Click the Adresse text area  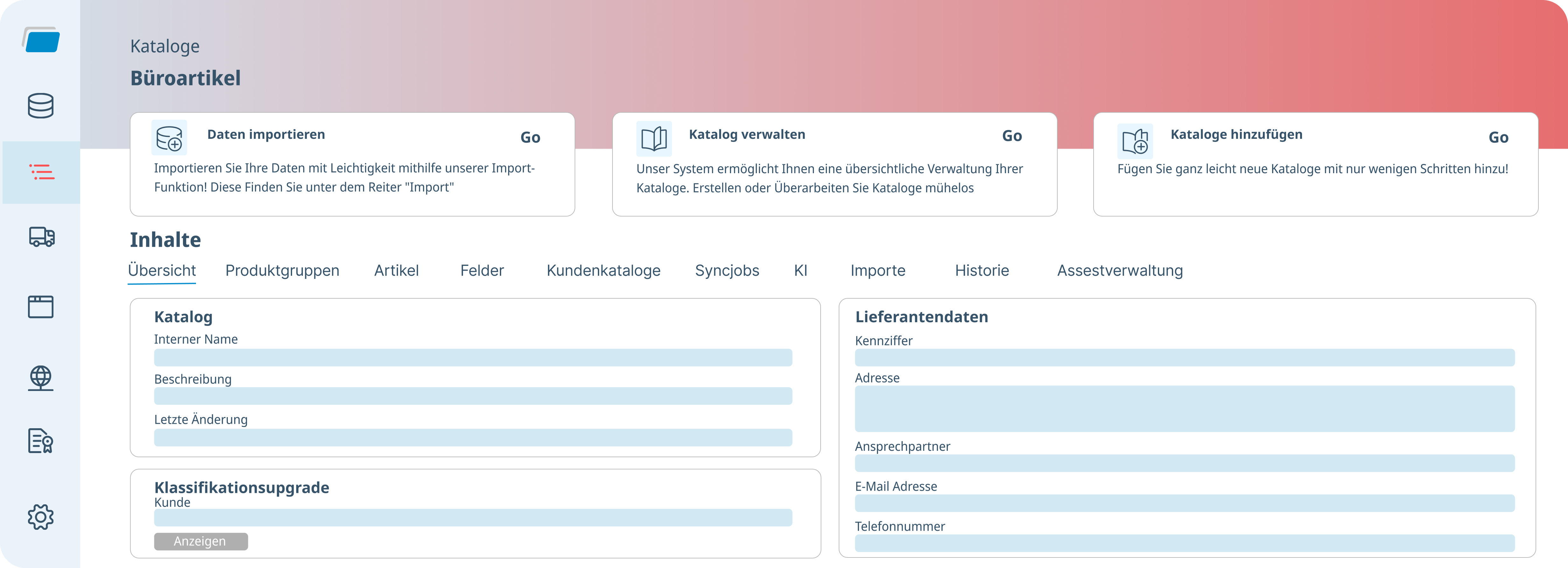point(1185,408)
